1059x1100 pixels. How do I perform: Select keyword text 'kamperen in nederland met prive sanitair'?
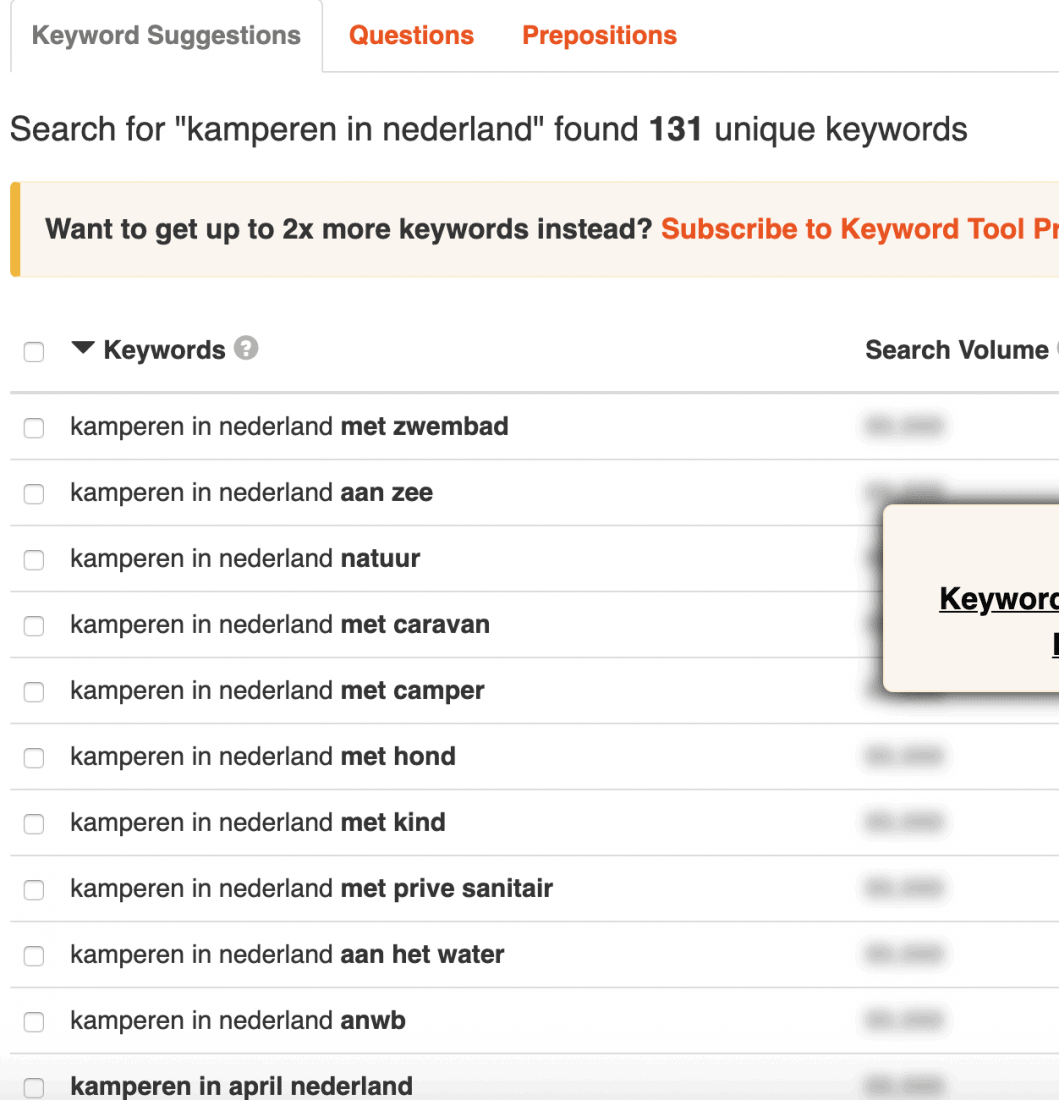(311, 888)
